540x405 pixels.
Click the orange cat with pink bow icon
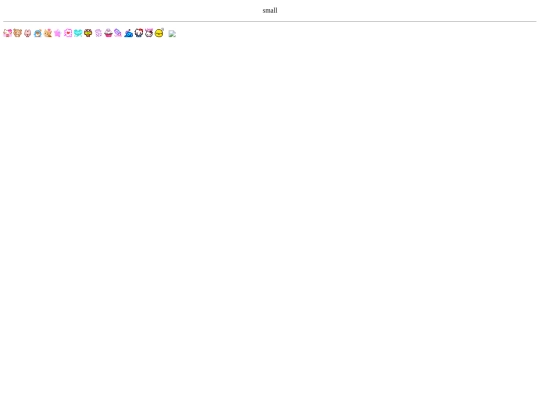point(48,33)
